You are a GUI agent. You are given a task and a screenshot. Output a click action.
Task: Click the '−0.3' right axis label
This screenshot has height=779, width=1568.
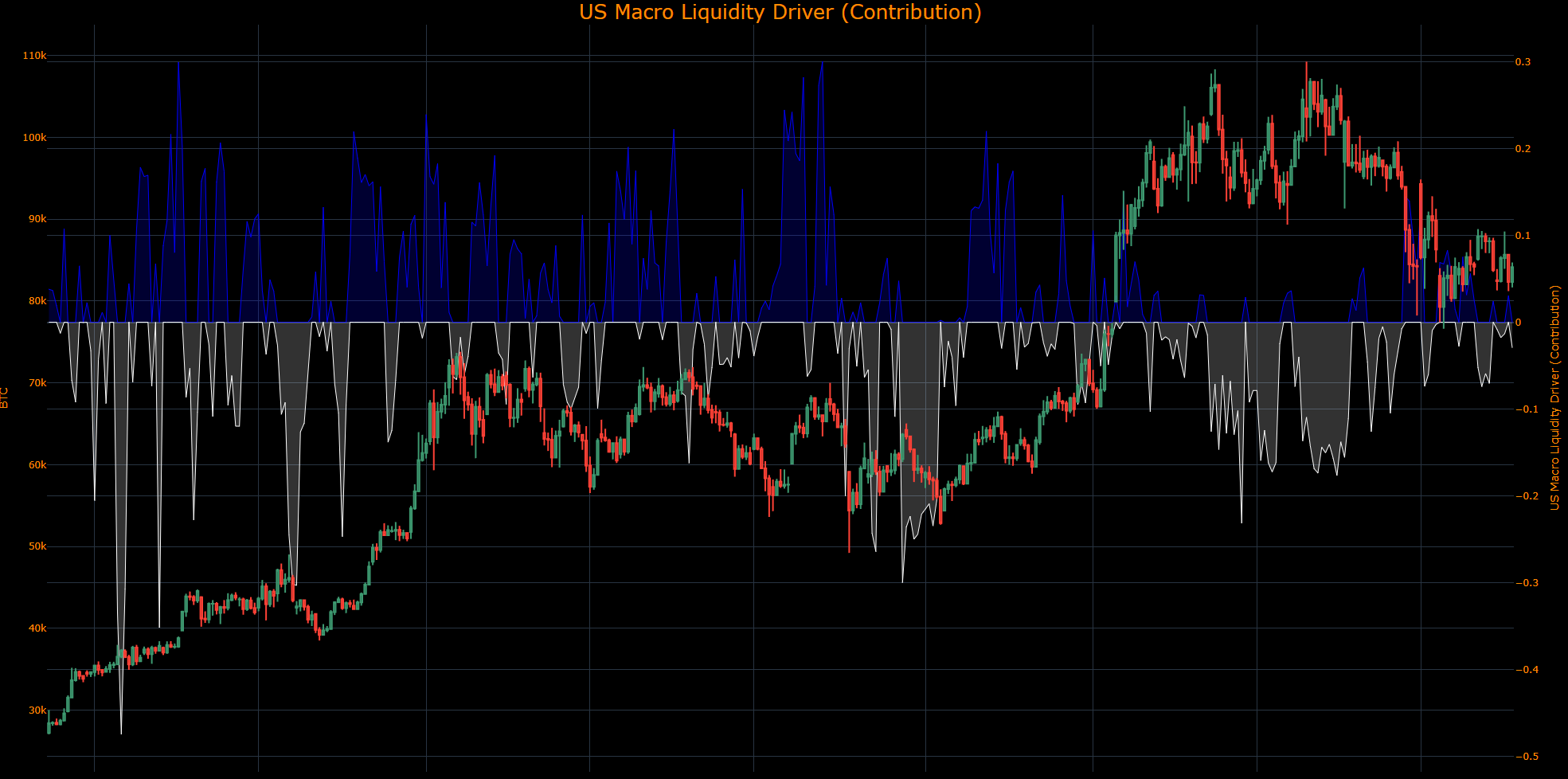[1527, 583]
